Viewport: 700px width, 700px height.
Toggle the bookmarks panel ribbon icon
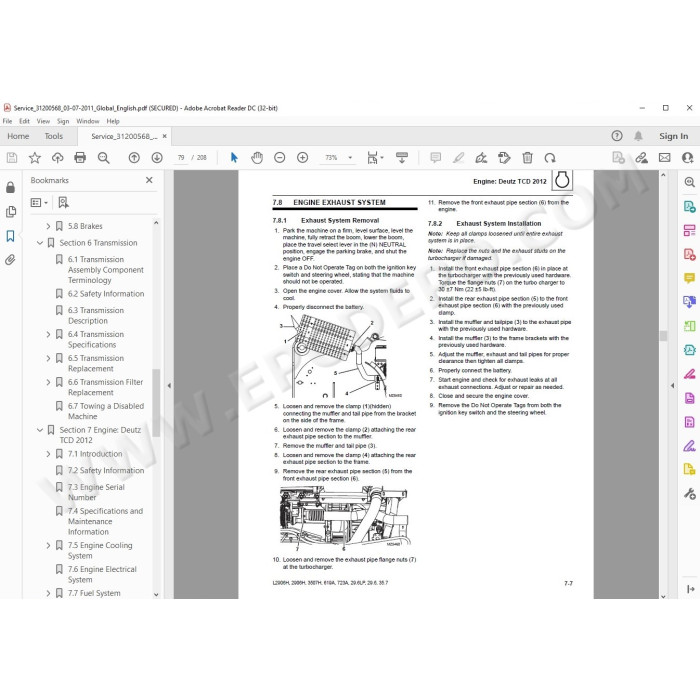[x=10, y=236]
